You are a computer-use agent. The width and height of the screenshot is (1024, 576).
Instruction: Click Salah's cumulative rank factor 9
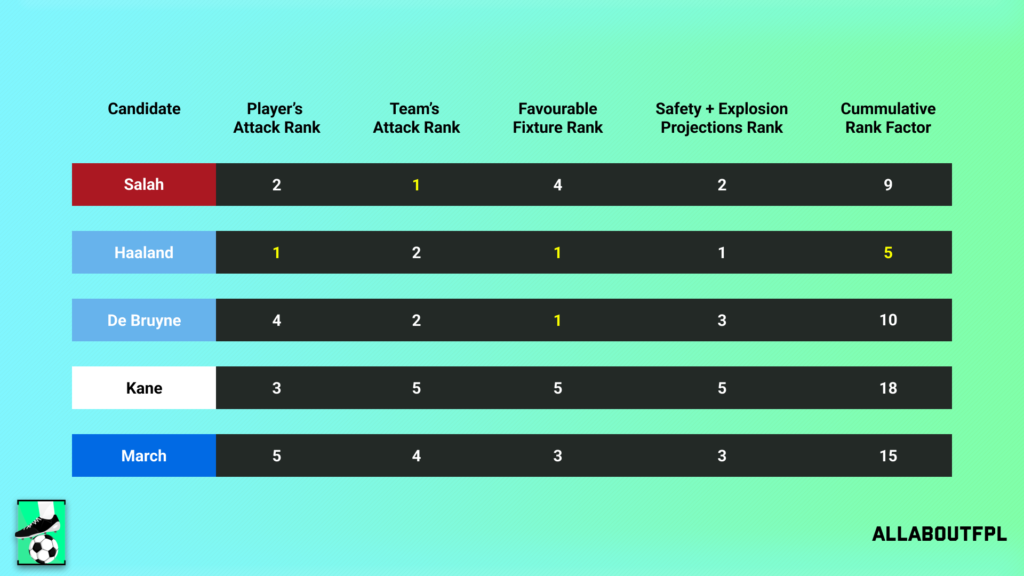point(888,185)
